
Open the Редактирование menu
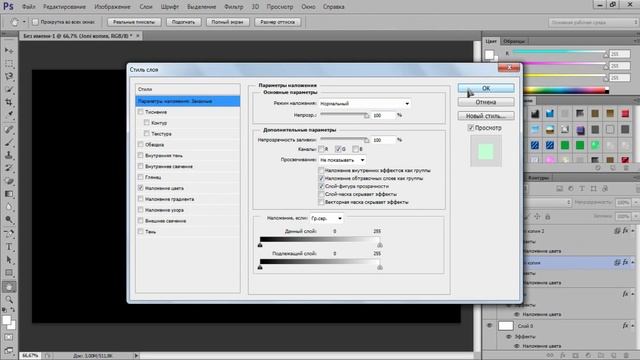64,7
